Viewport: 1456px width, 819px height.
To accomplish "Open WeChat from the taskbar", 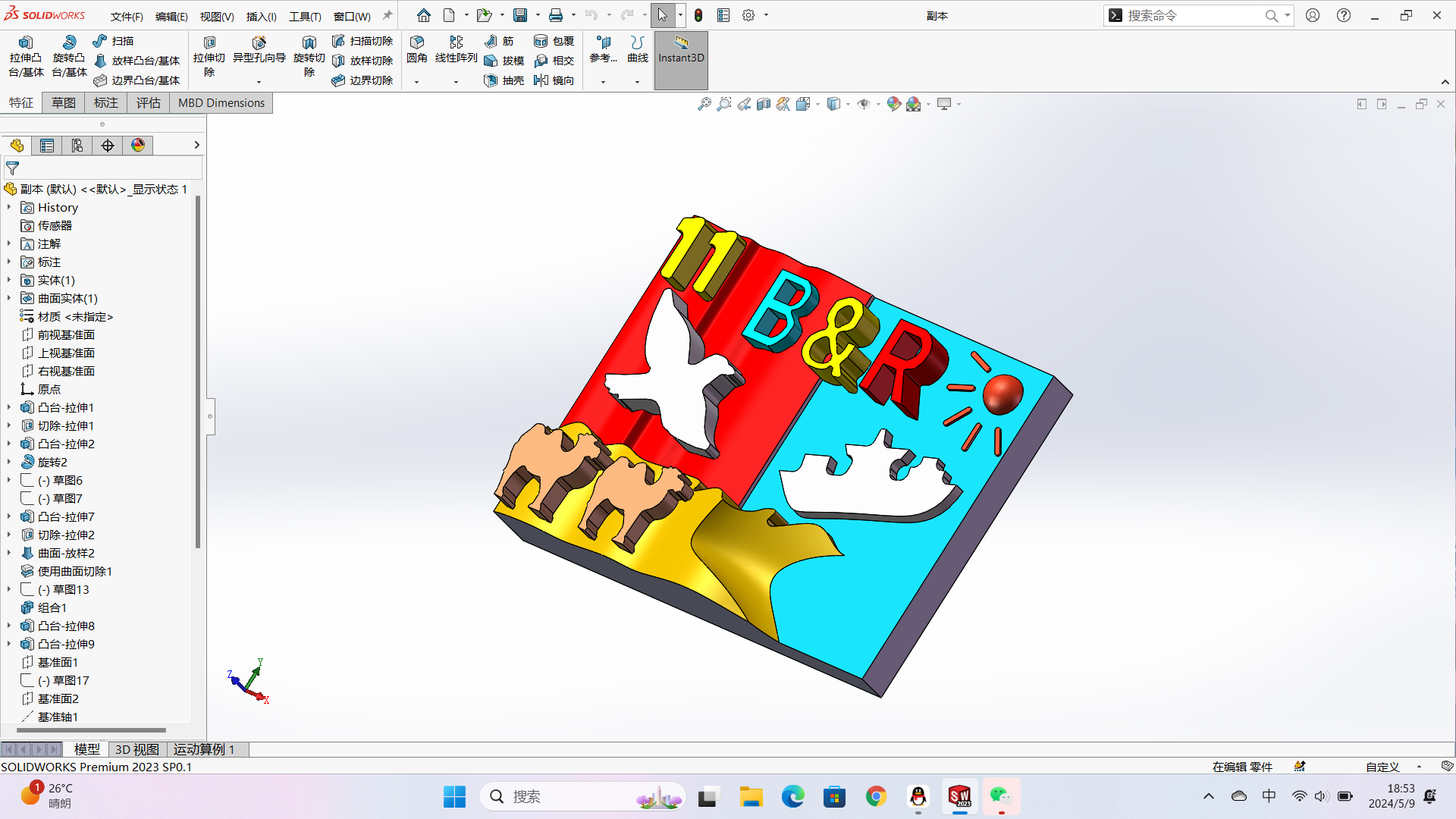I will tap(1001, 796).
